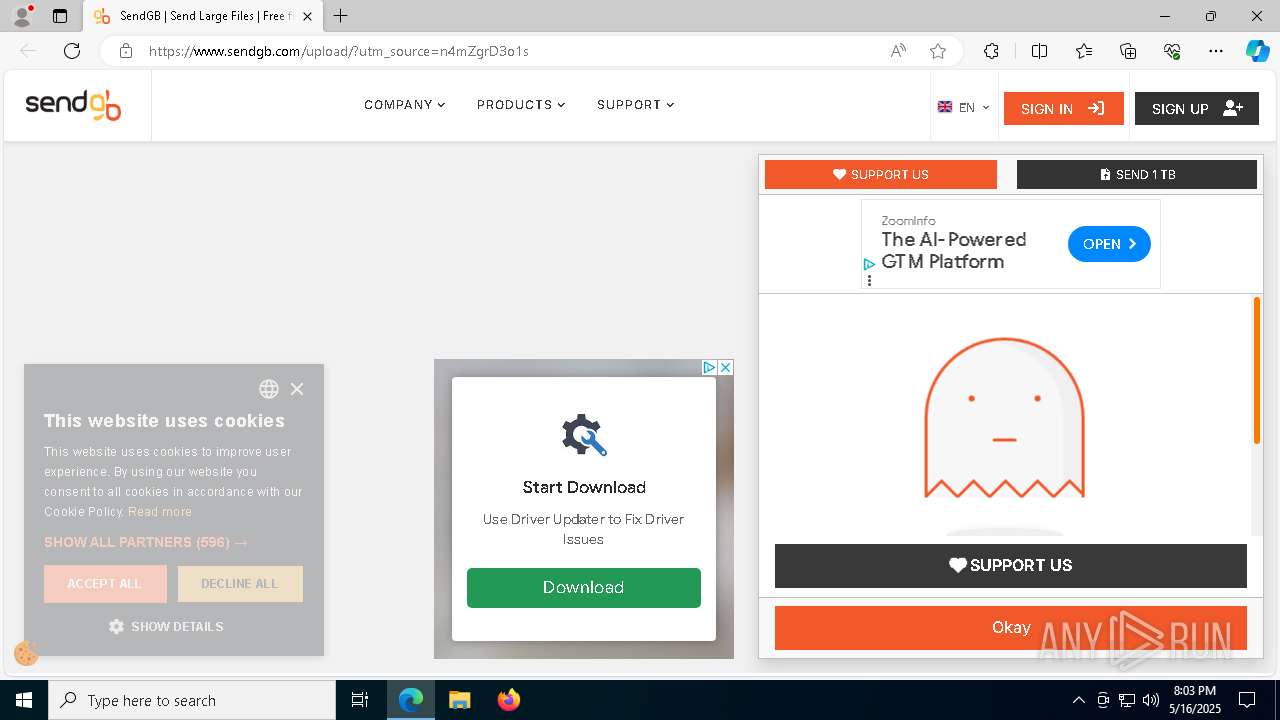Click the address bar URL

tap(339, 51)
